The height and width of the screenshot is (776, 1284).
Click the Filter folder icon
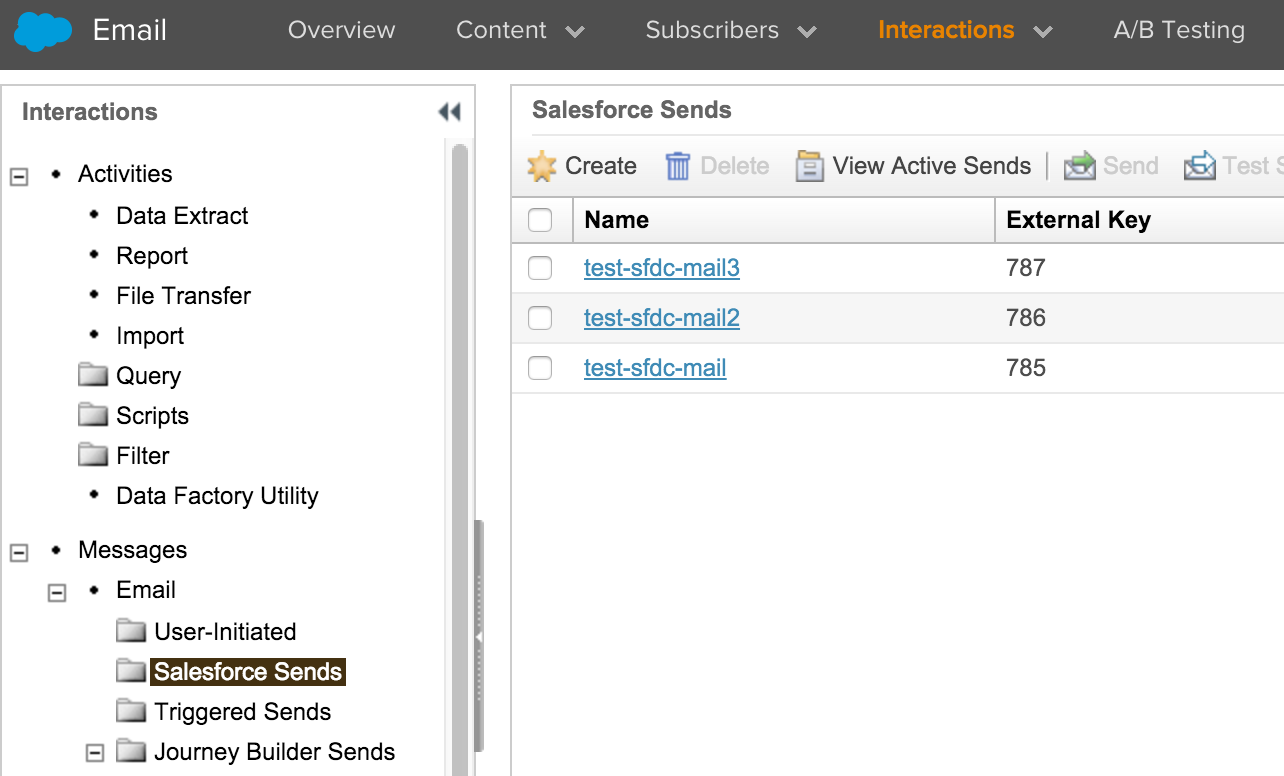click(x=93, y=455)
